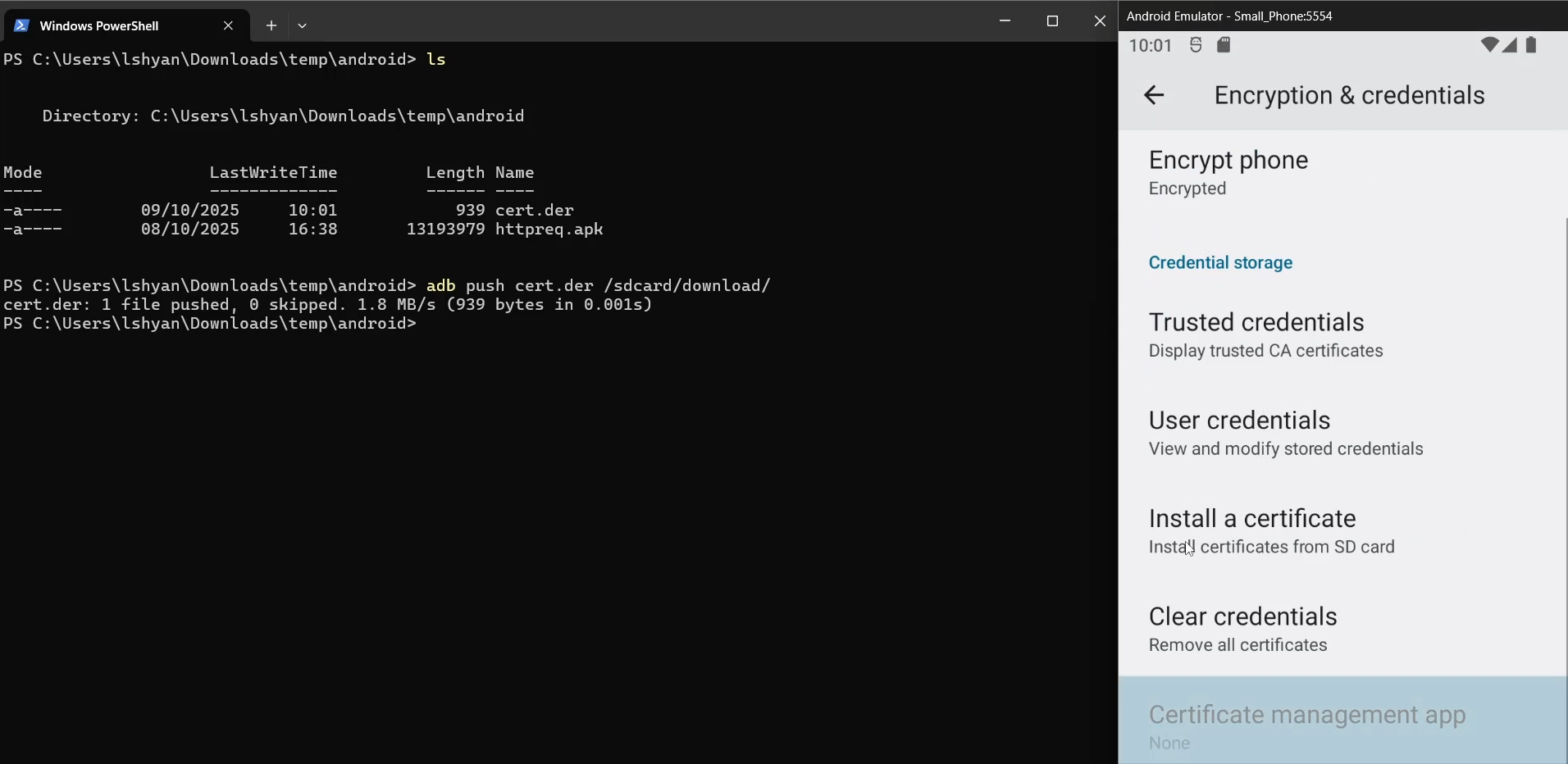Image resolution: width=1568 pixels, height=764 pixels.
Task: Maximize the PowerShell window
Action: [1053, 21]
